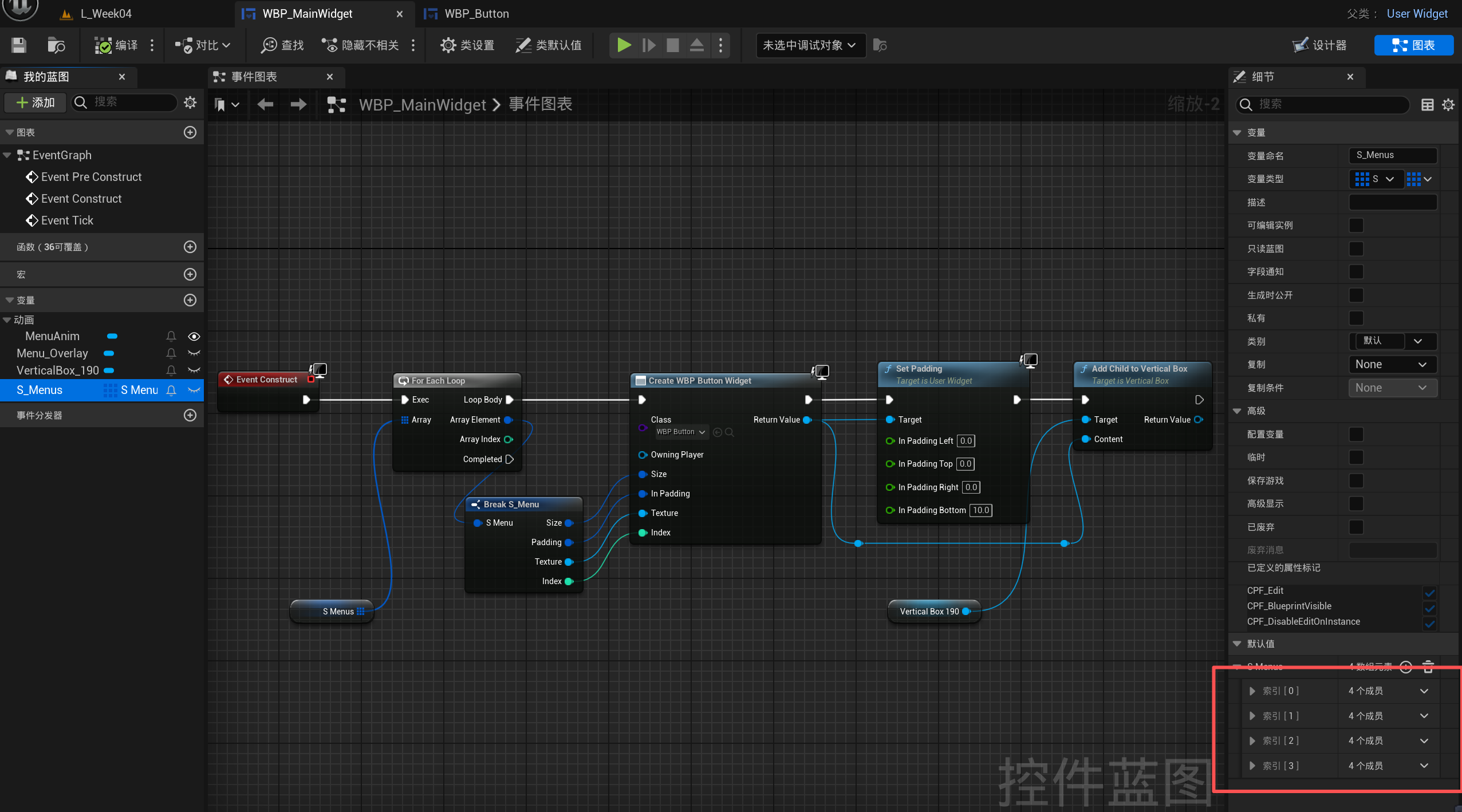
Task: Delete all S Menus array elements via trash icon
Action: pos(1428,667)
